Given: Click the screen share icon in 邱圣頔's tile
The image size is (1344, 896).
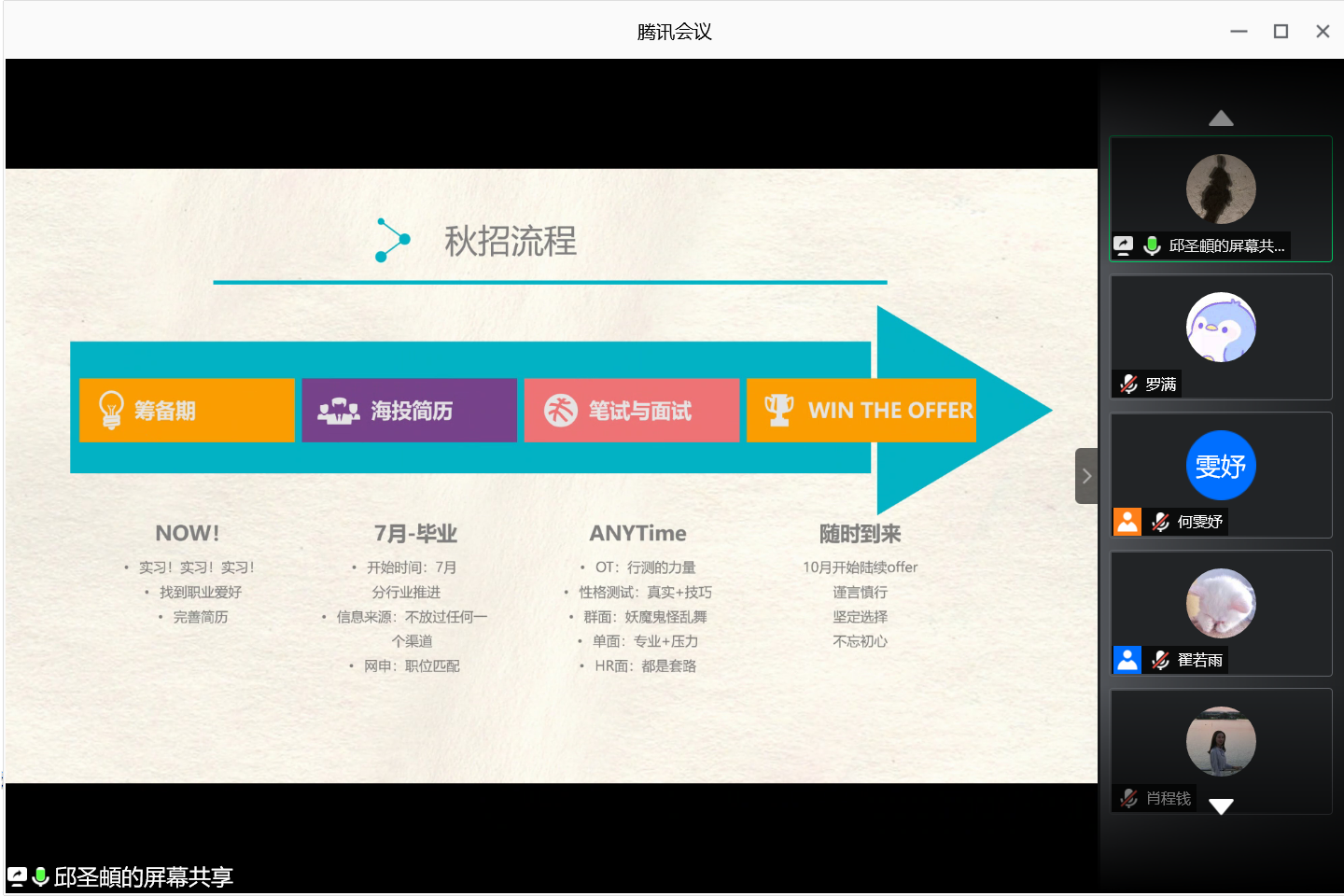Looking at the screenshot, I should tap(1124, 245).
